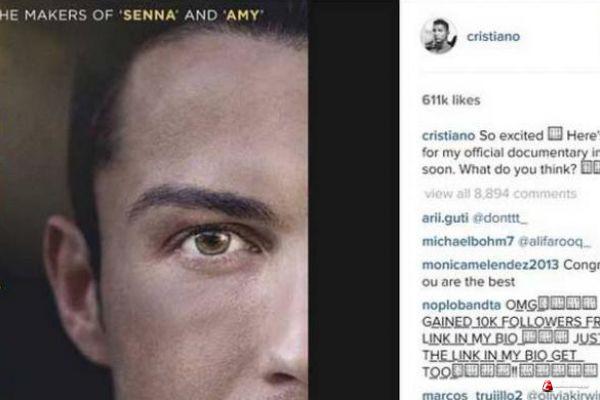600x400 pixels.
Task: Click the emoji after What do you think?
Action: coord(590,168)
